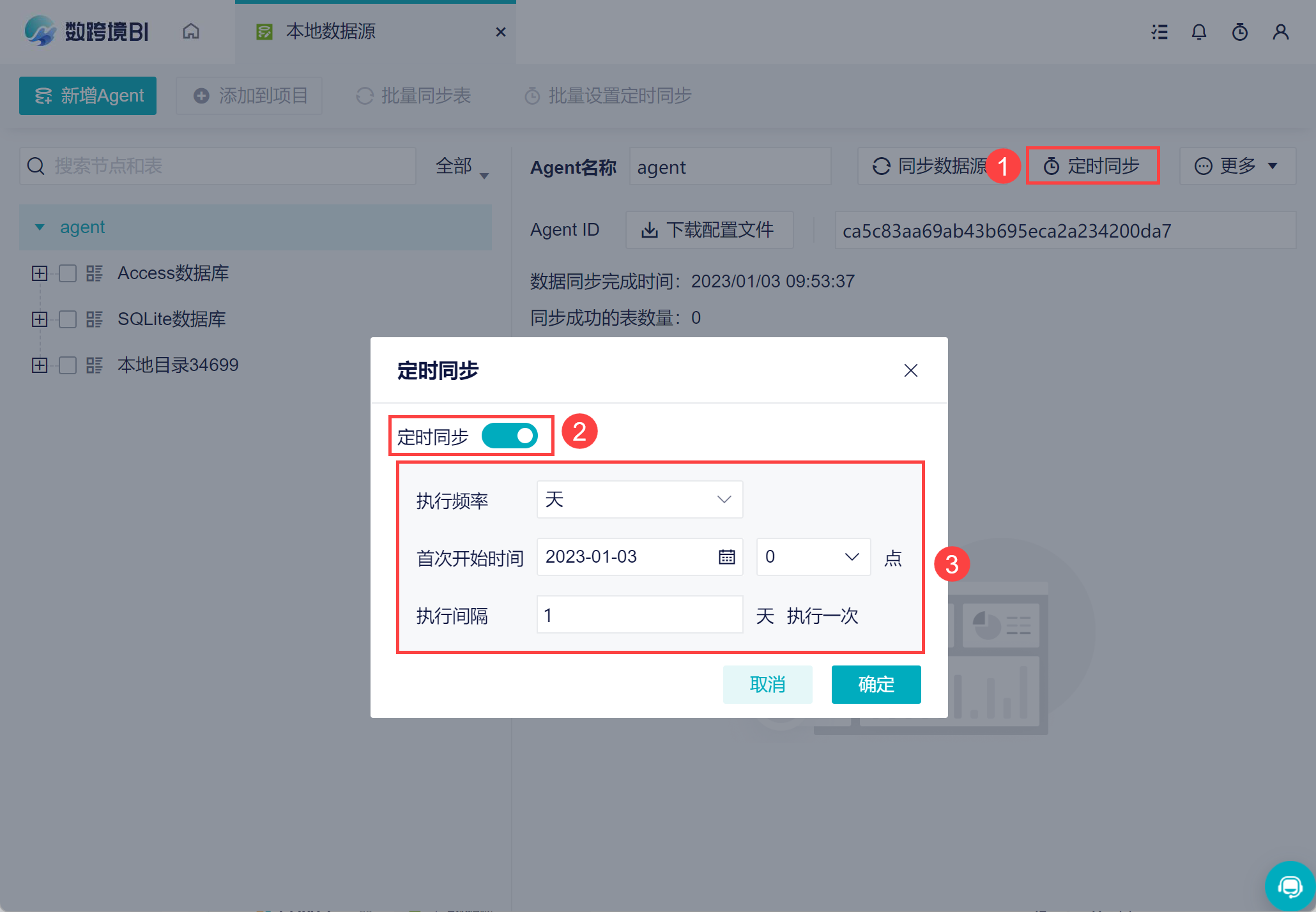1316x912 pixels.
Task: Open the user profile icon
Action: [1280, 32]
